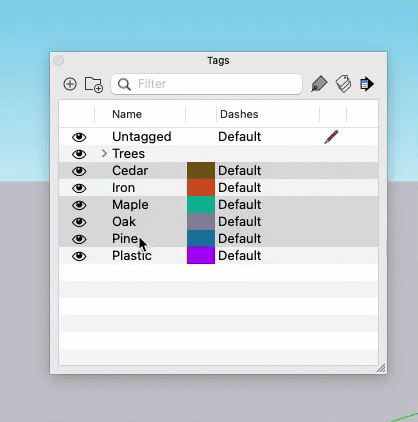Select the Oak tag name
Viewport: 418px width, 422px height.
(x=124, y=222)
